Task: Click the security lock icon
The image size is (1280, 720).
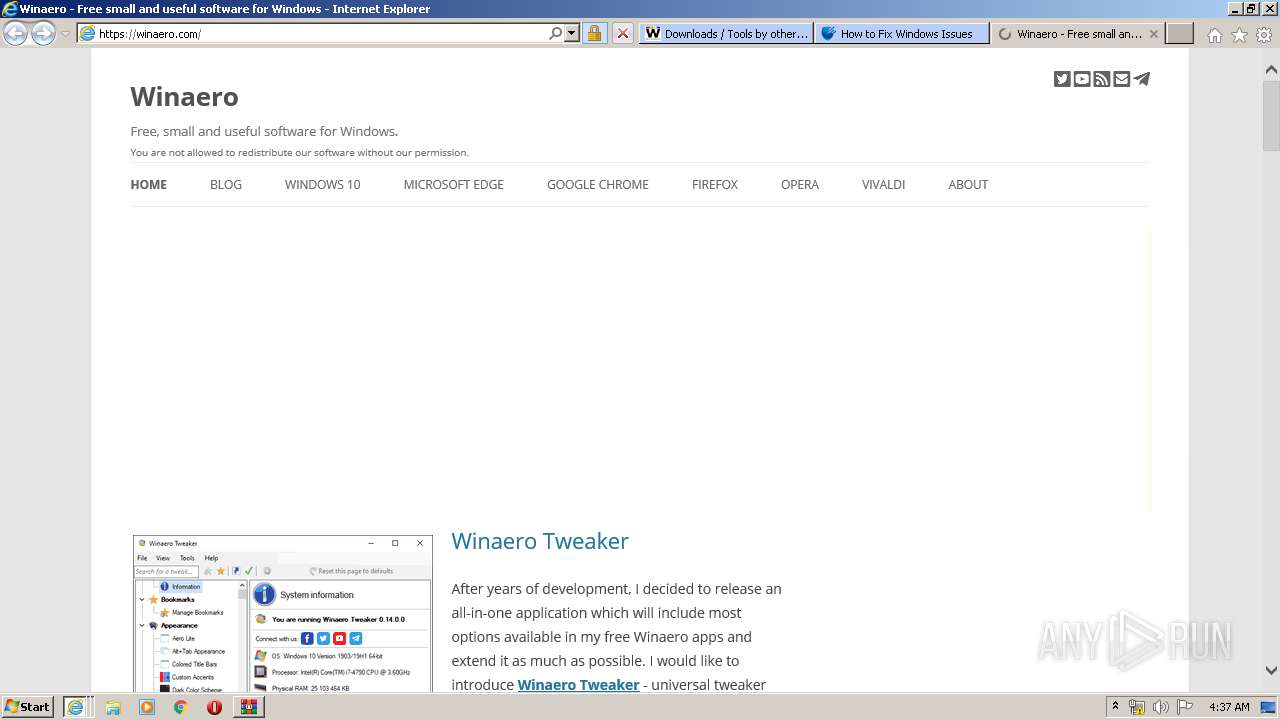Action: tap(594, 33)
